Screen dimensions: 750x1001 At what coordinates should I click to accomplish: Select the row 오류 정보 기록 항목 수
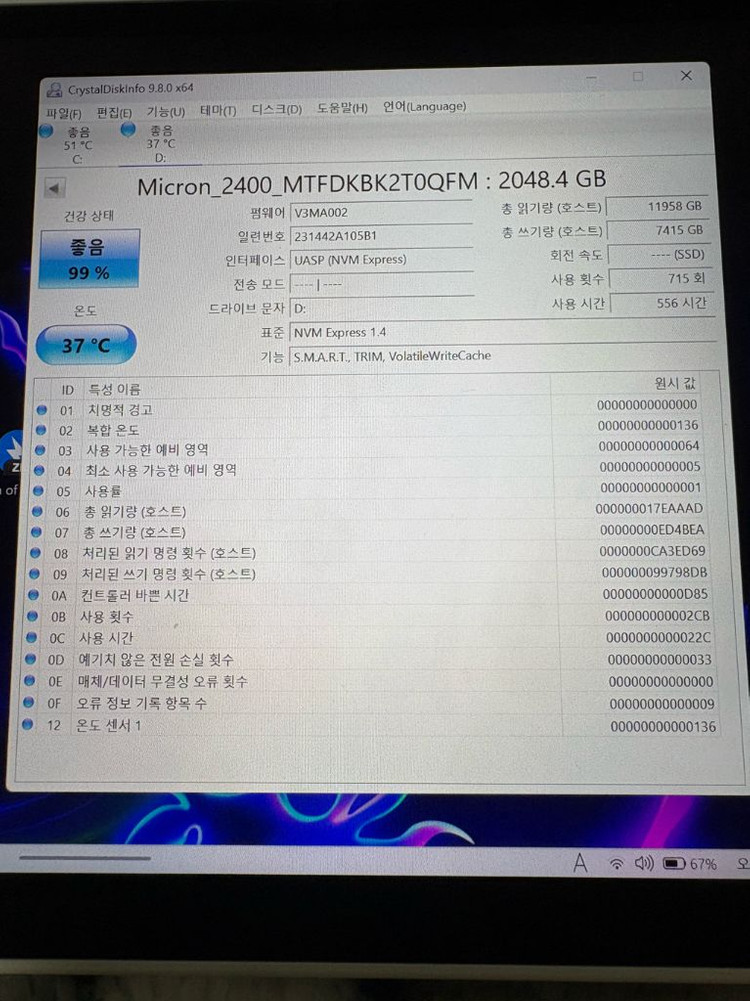coord(368,703)
